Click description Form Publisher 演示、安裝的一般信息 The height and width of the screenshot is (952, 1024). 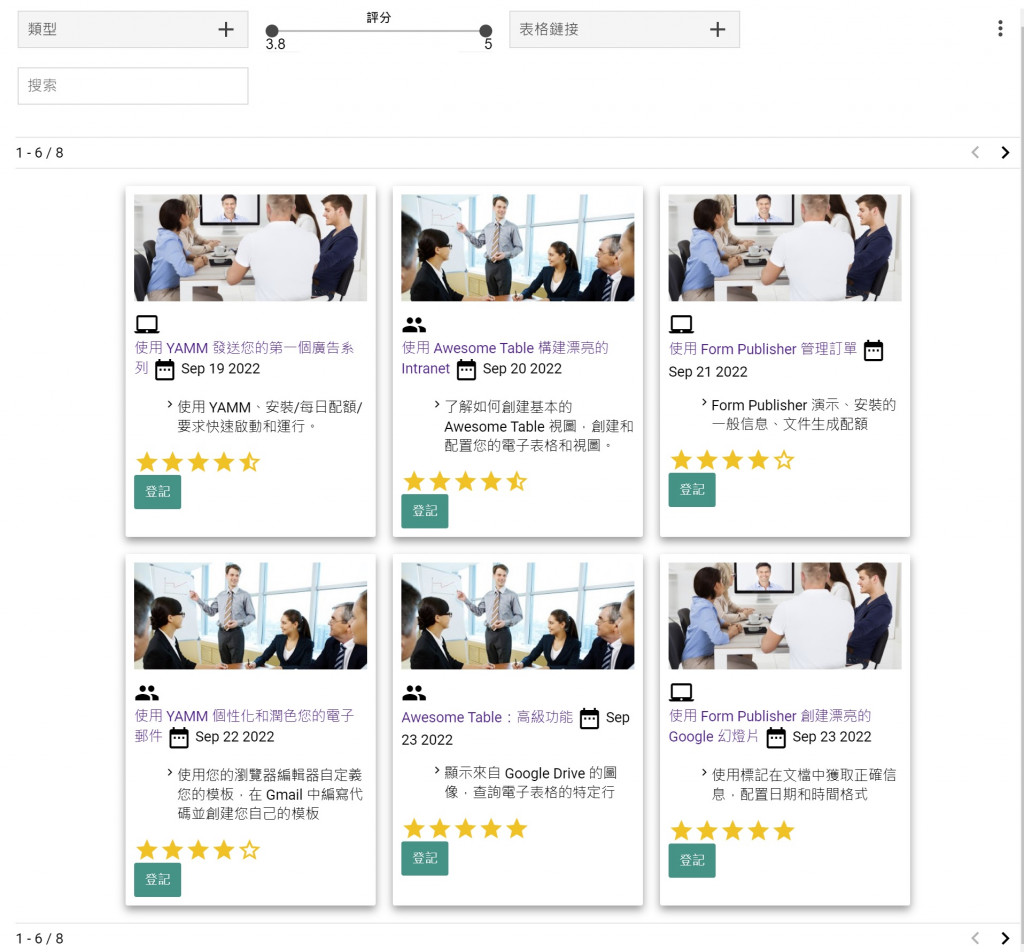804,415
